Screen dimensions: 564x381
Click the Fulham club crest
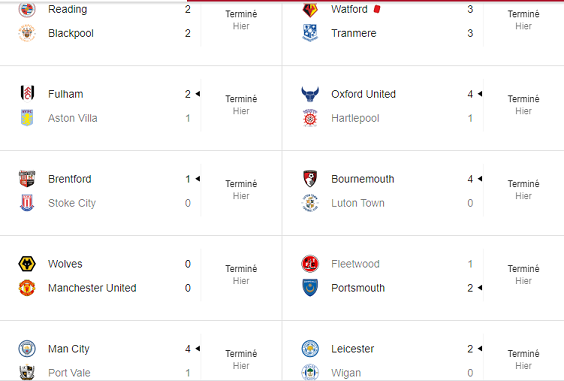coord(27,93)
